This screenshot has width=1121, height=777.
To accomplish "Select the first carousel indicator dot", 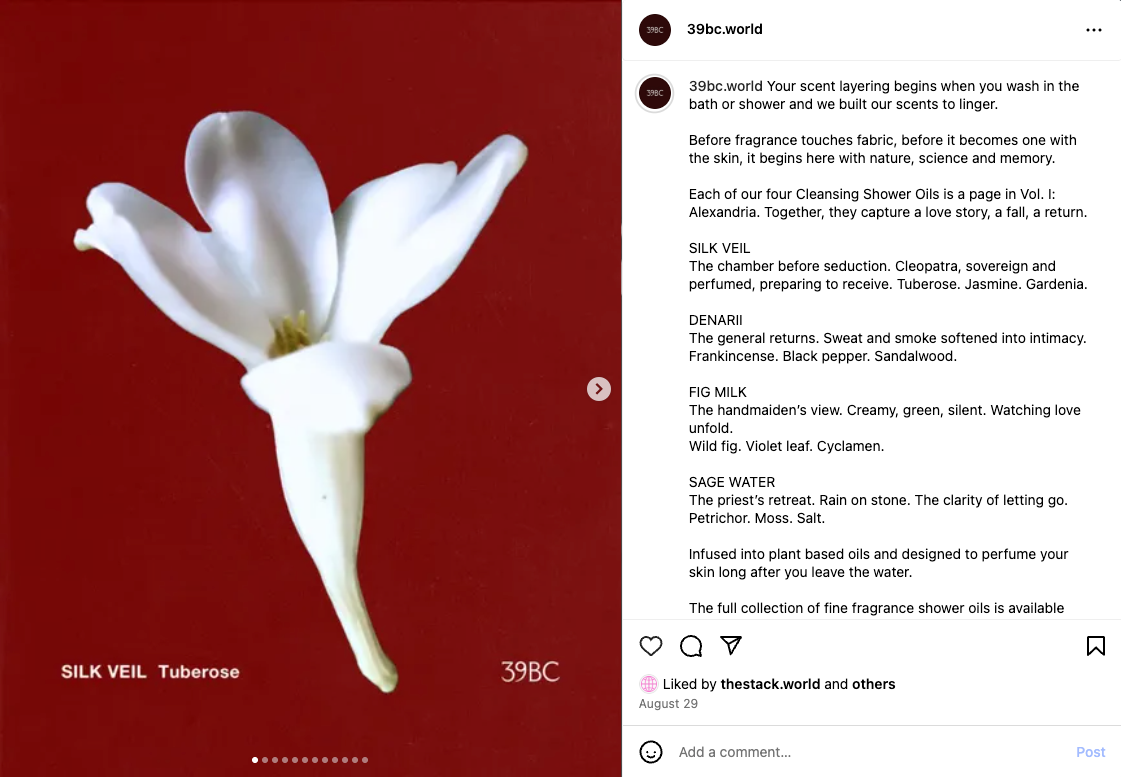I will coord(255,760).
